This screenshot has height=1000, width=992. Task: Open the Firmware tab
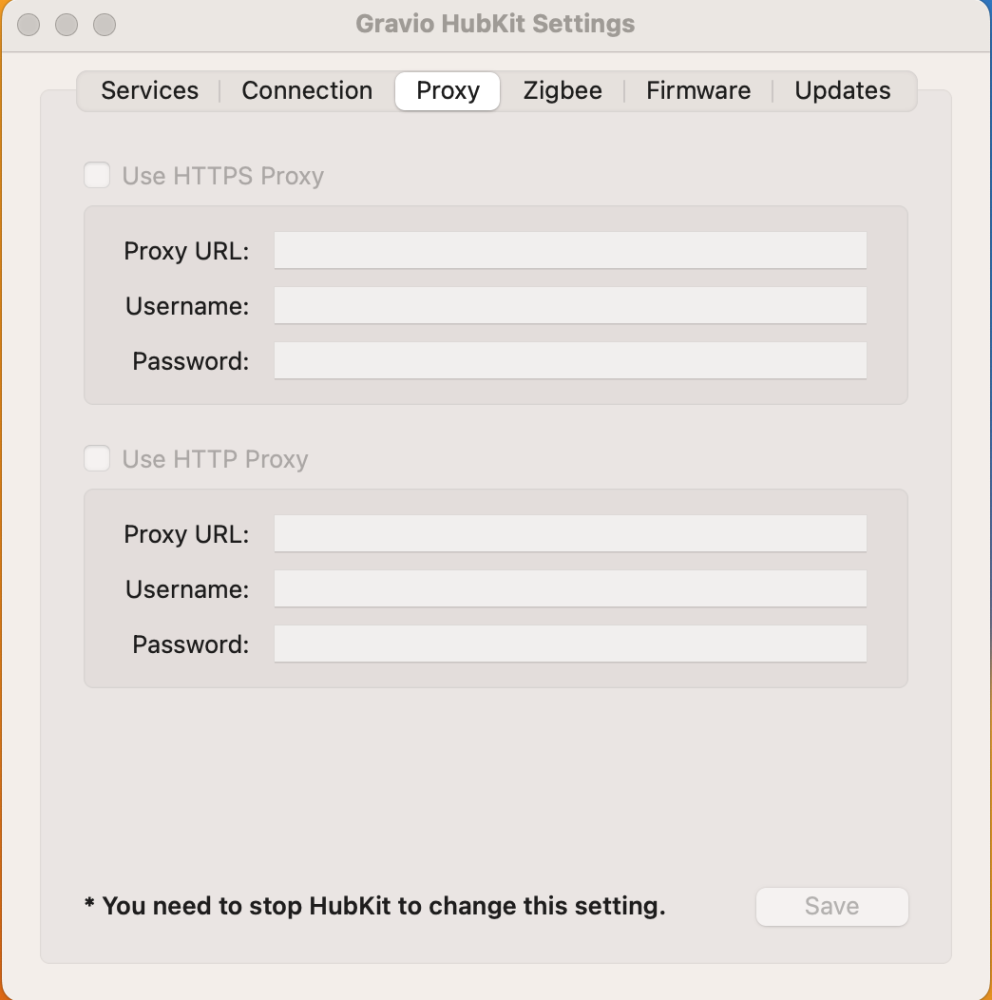click(698, 90)
